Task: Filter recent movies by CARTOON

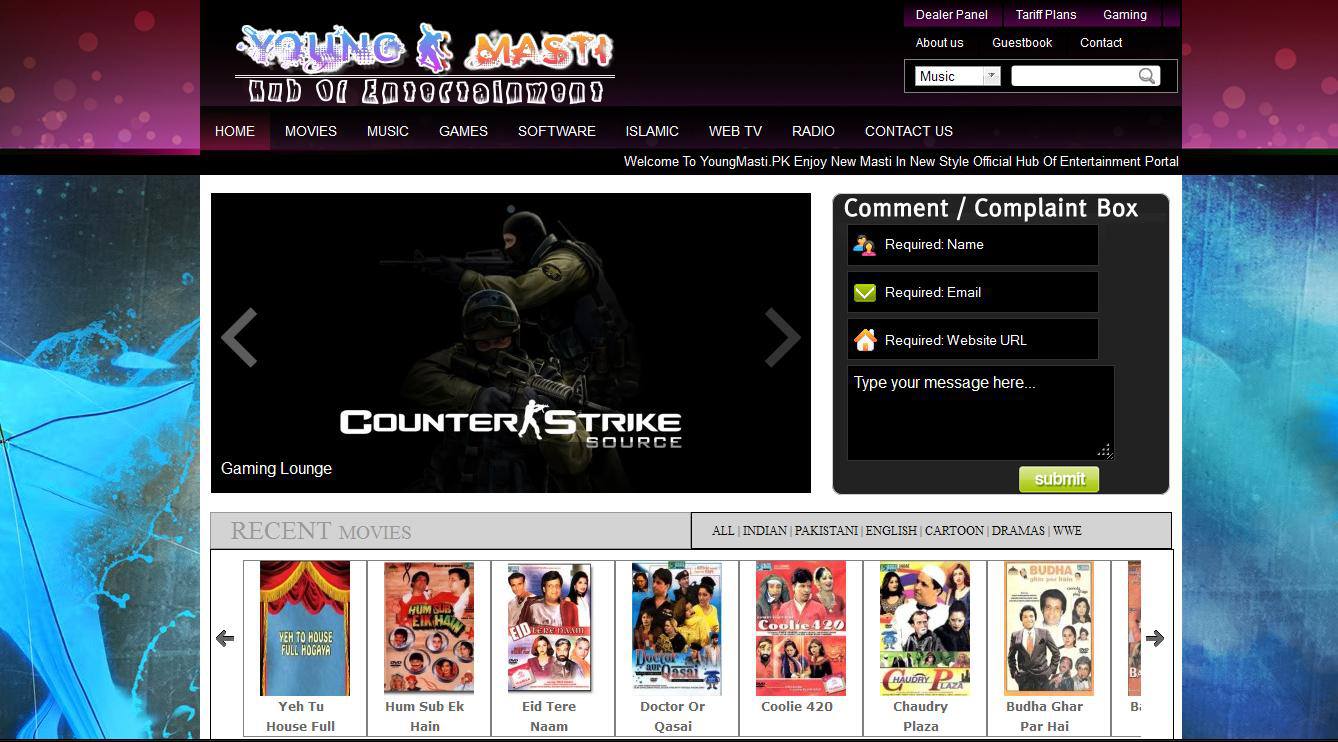Action: (954, 531)
